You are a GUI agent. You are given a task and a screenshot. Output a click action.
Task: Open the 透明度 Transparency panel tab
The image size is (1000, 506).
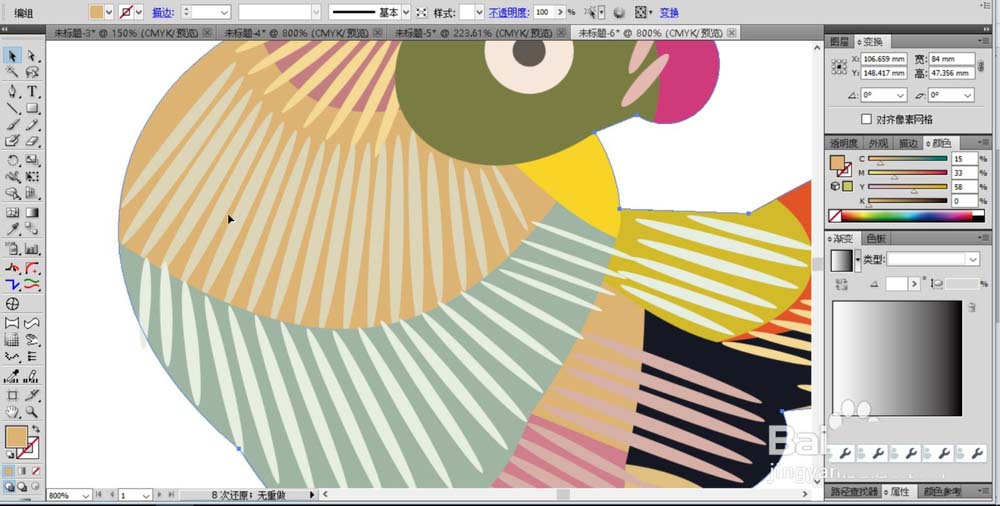(844, 143)
